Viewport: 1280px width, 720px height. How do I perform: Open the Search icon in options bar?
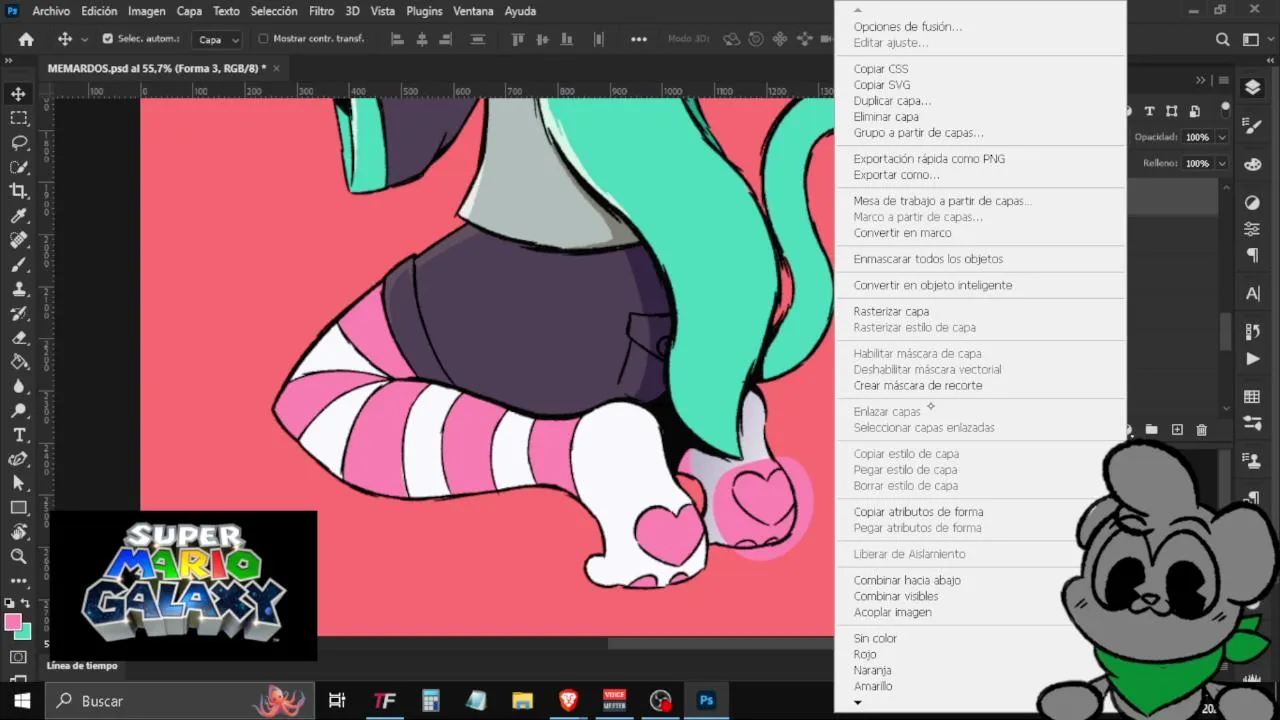pyautogui.click(x=1222, y=39)
